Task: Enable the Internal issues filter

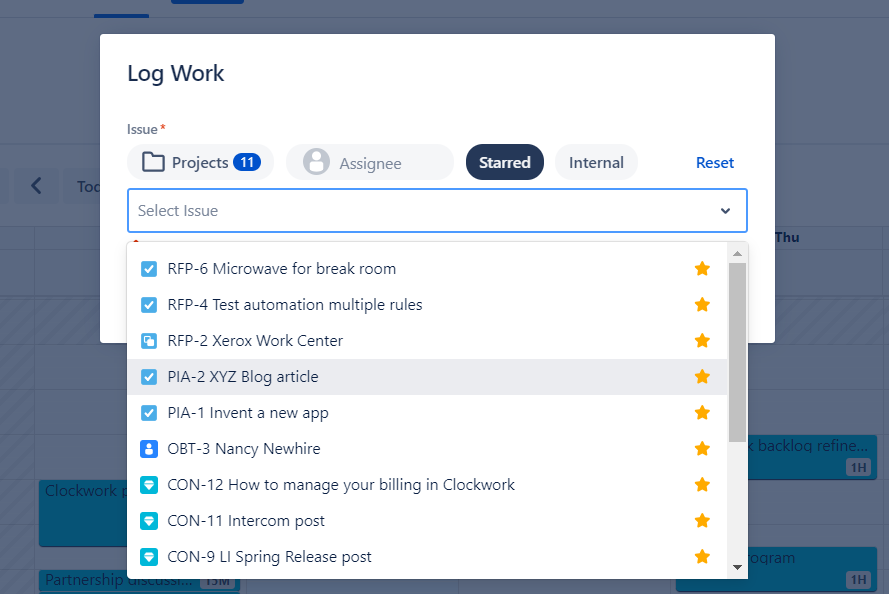Action: tap(596, 163)
